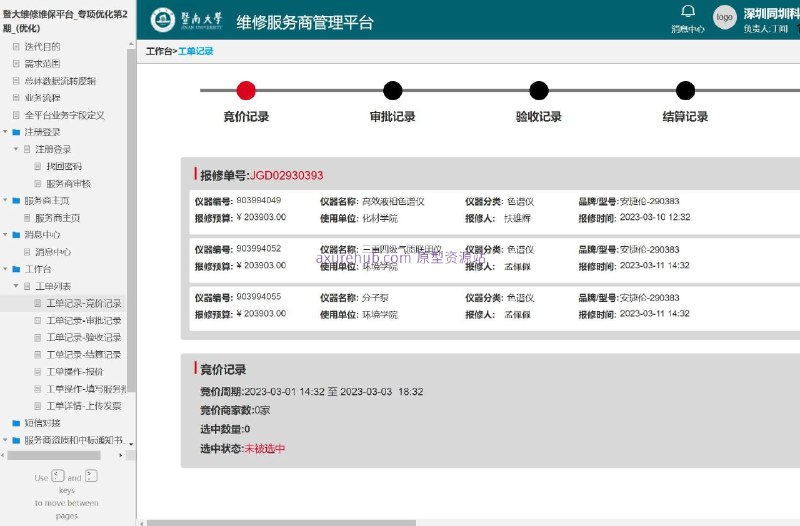The width and height of the screenshot is (800, 526).
Task: Click the left arrow key hint icon
Action: [58, 476]
